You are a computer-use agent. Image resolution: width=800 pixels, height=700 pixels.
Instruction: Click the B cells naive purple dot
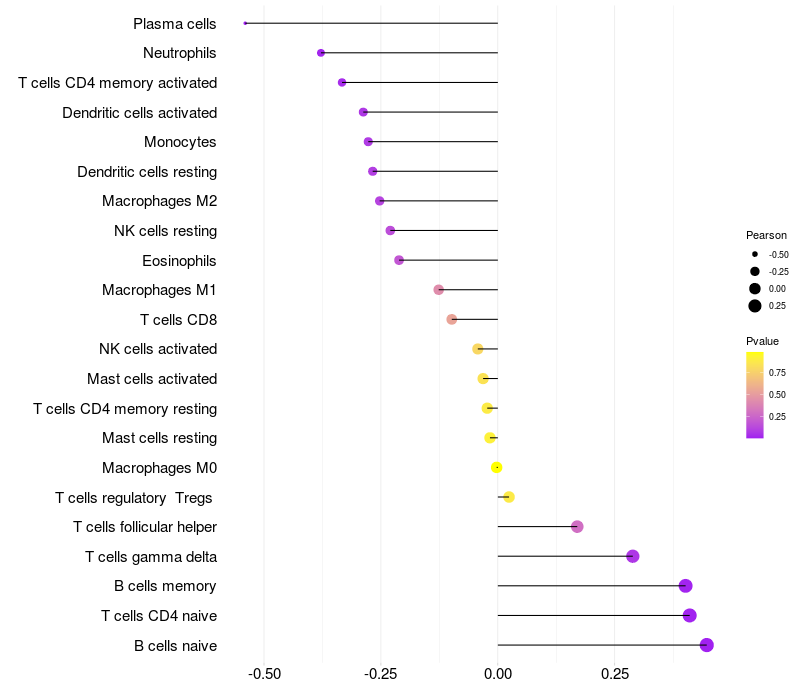coord(707,645)
